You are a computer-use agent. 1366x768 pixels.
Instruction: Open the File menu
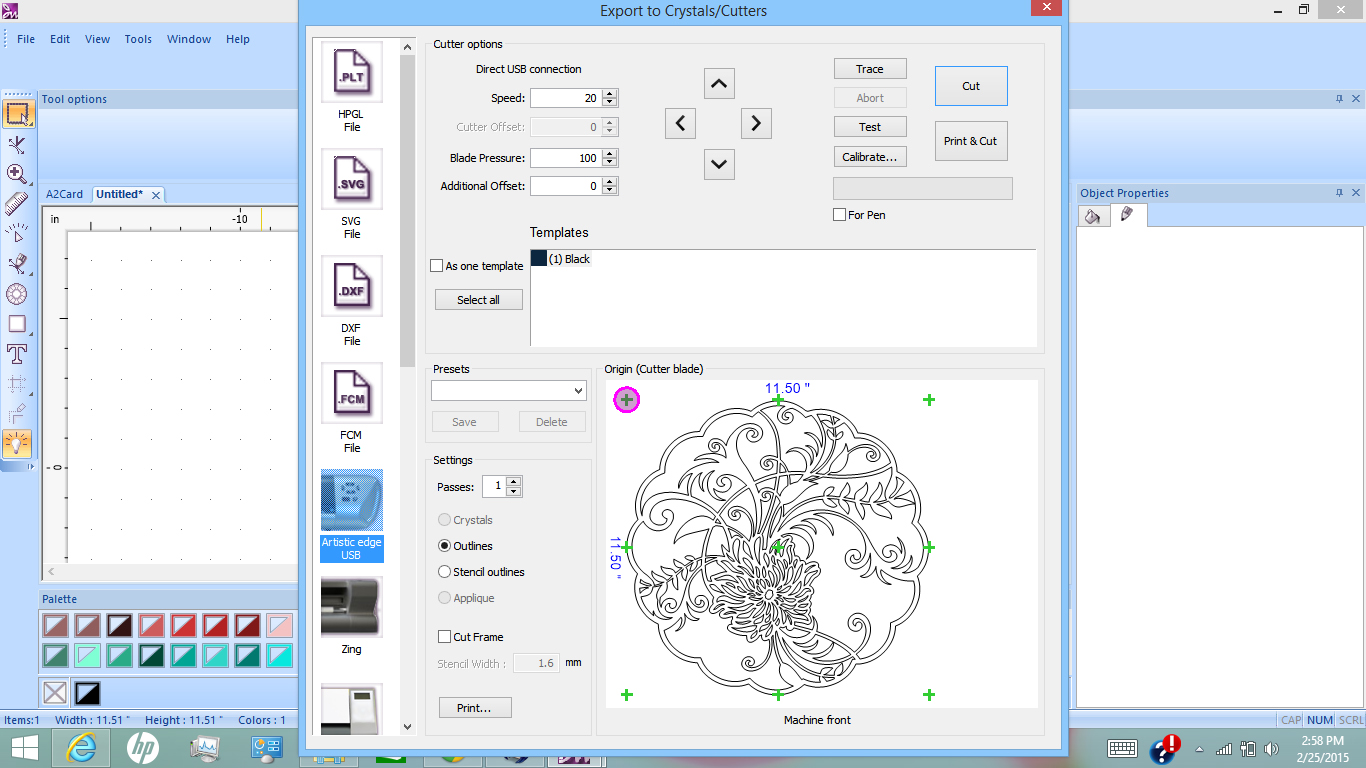pos(26,39)
